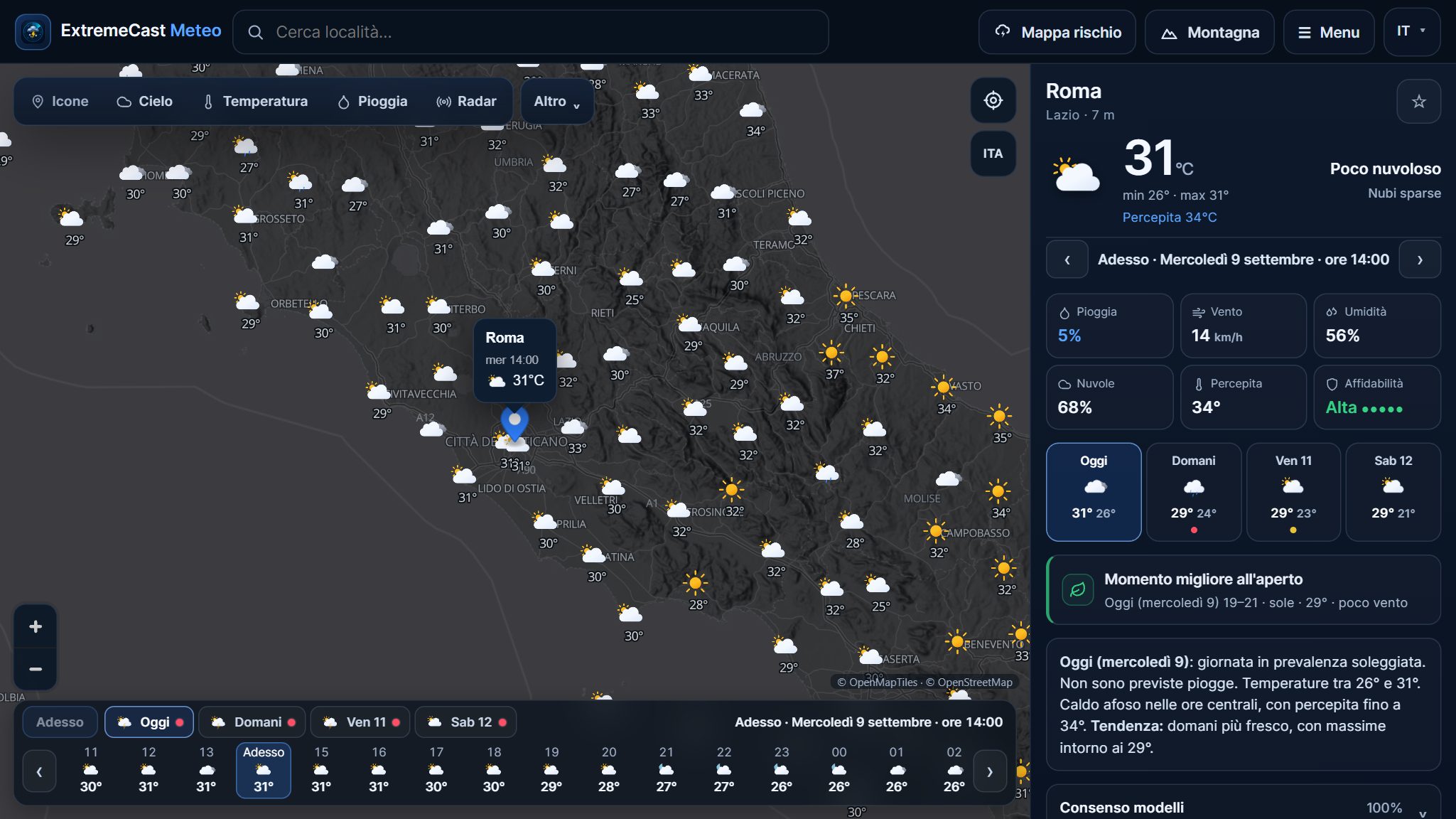Open the Mappa rischio view
The width and height of the screenshot is (1456, 819).
pos(1057,32)
